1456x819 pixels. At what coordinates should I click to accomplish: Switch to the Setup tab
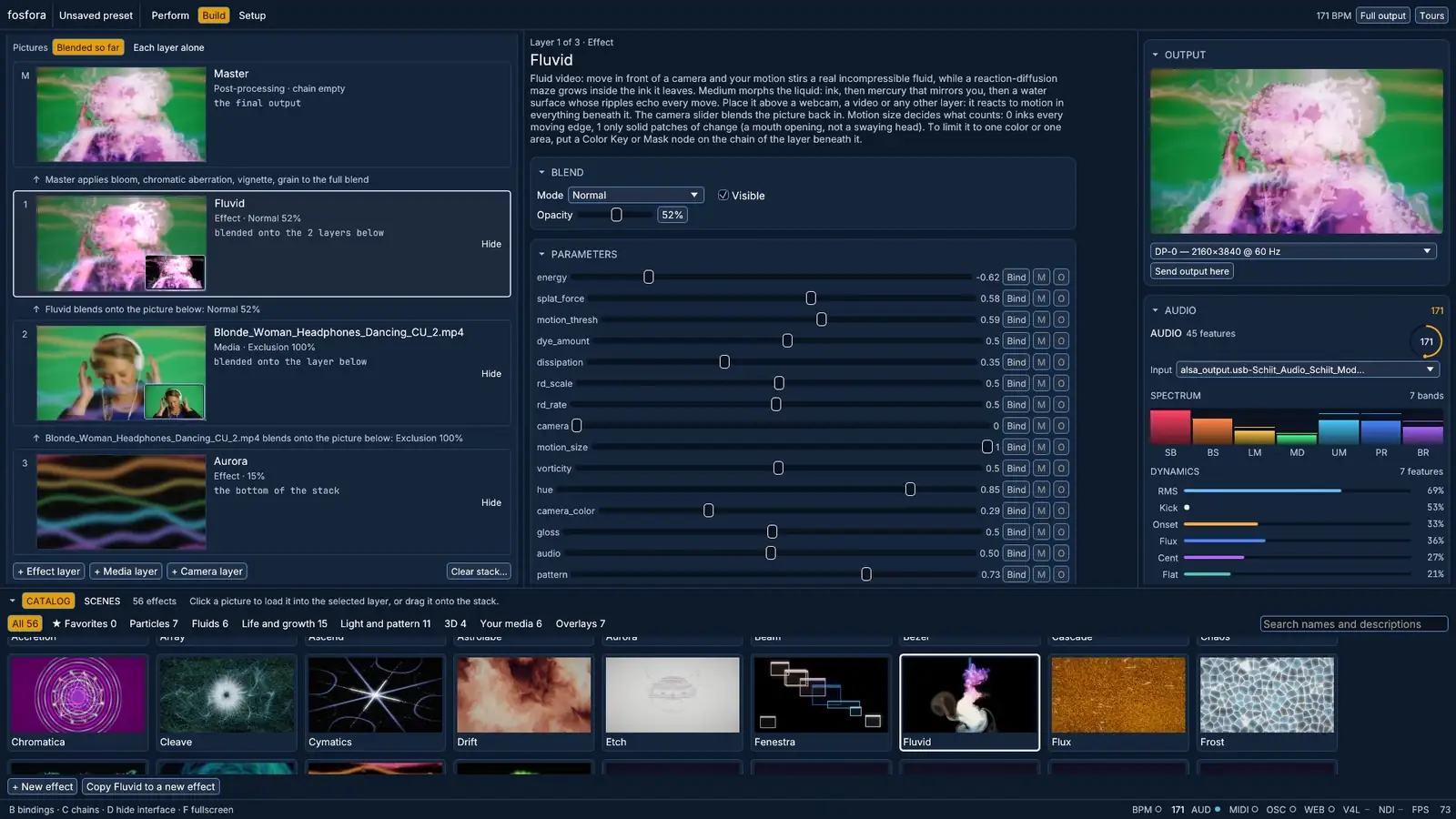[252, 15]
